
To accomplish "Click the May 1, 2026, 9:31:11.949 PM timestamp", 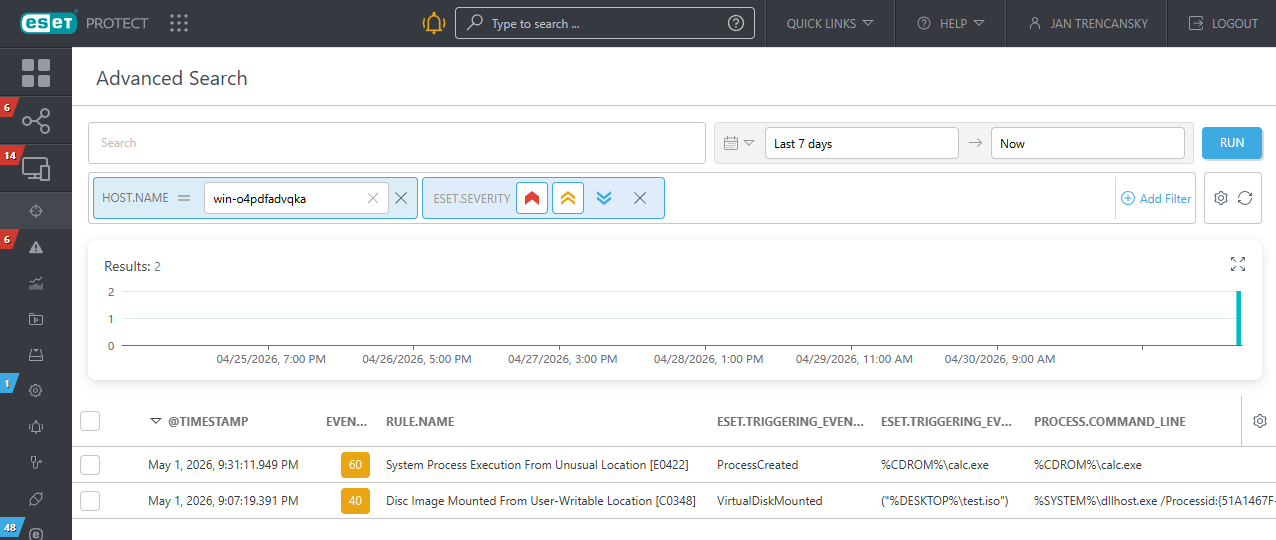I will (223, 464).
